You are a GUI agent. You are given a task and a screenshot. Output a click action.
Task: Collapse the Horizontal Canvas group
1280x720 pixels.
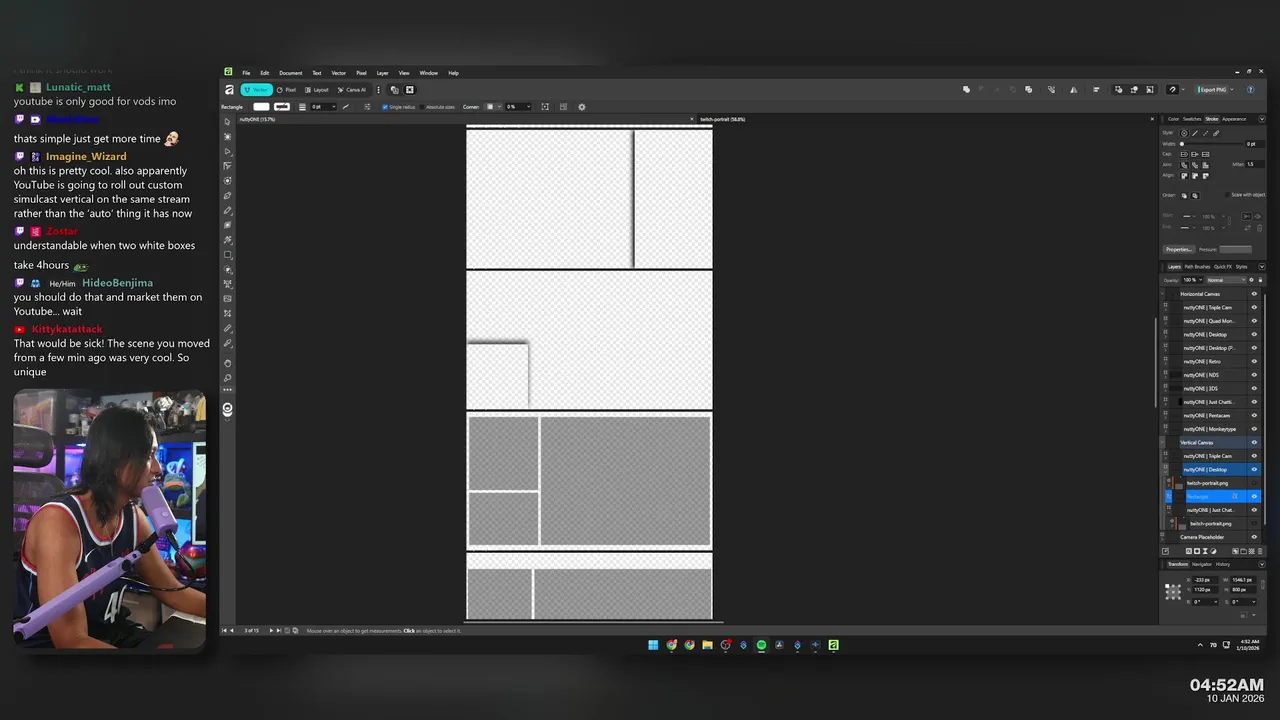coord(1163,294)
